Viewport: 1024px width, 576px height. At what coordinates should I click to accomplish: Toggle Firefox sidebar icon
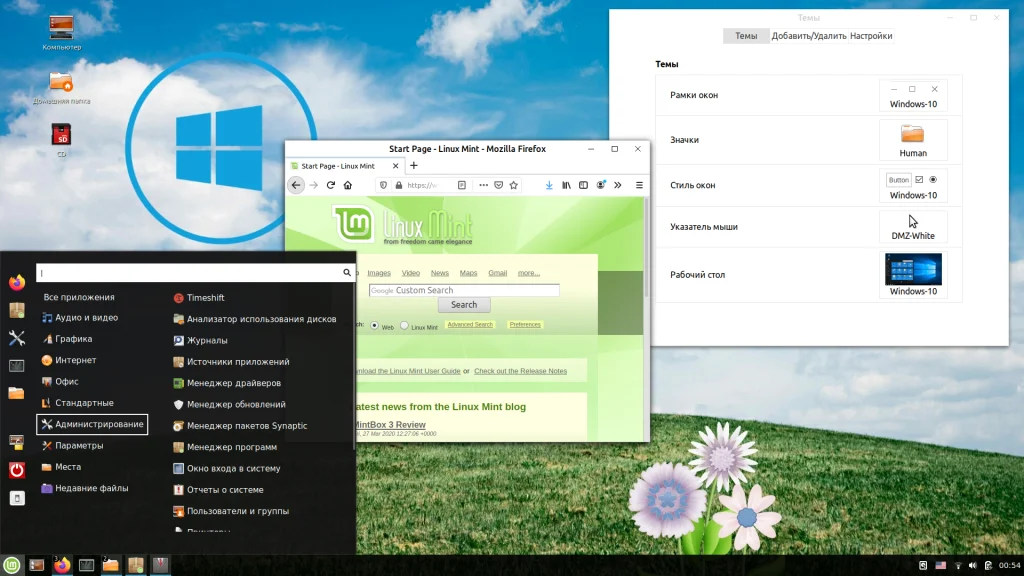click(x=583, y=185)
